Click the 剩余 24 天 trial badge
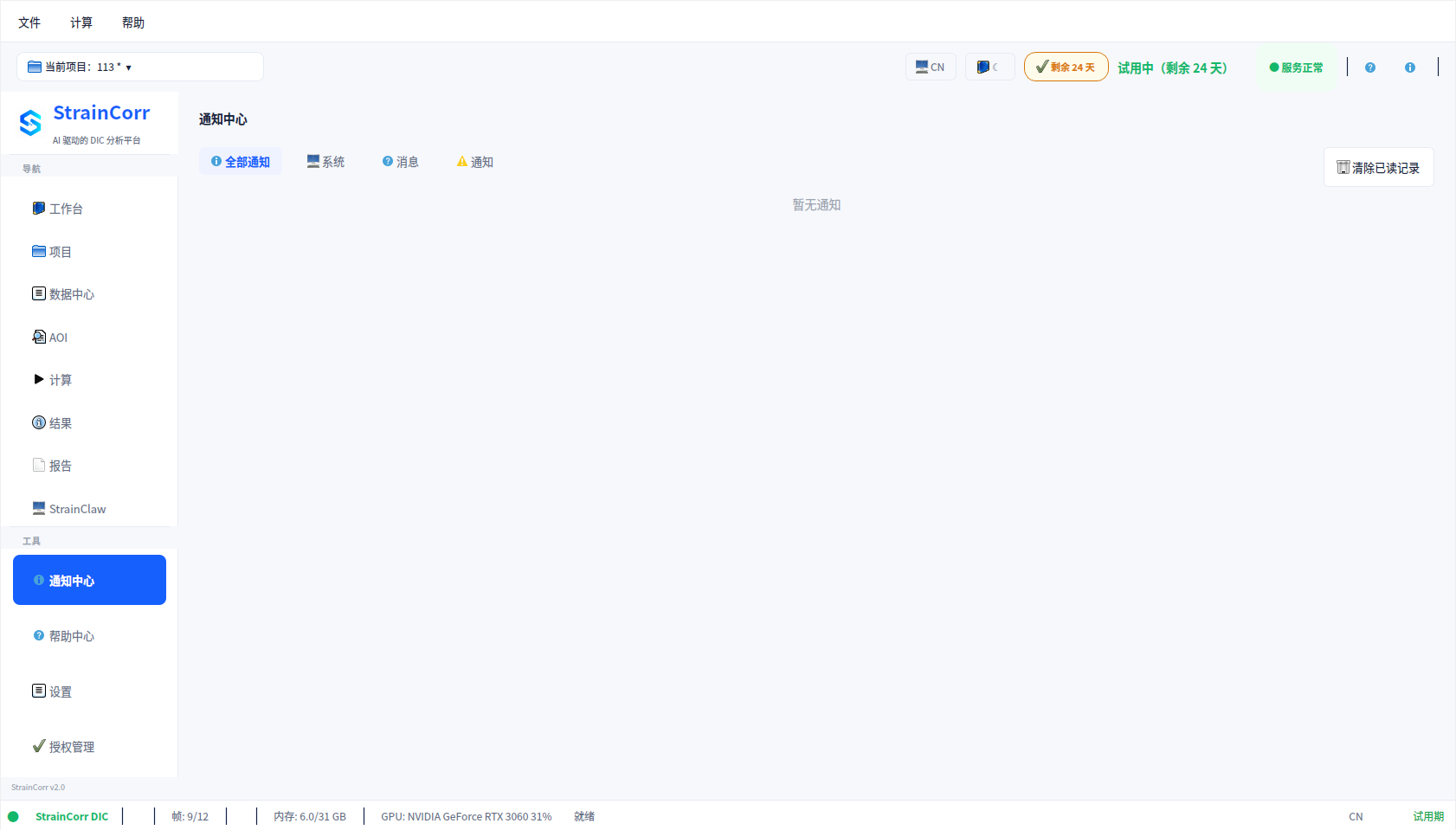Viewport: 1456px width, 830px height. (x=1066, y=67)
